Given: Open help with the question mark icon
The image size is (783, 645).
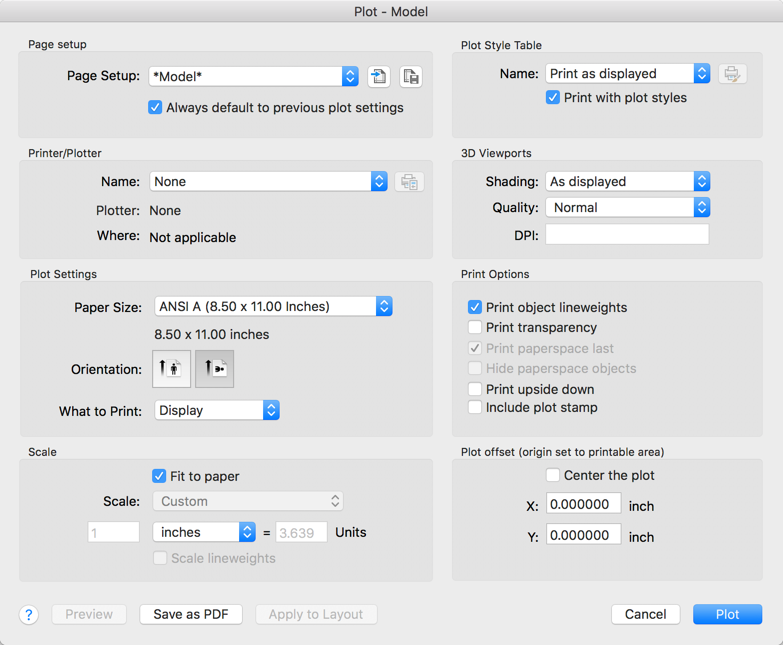Looking at the screenshot, I should tap(29, 615).
